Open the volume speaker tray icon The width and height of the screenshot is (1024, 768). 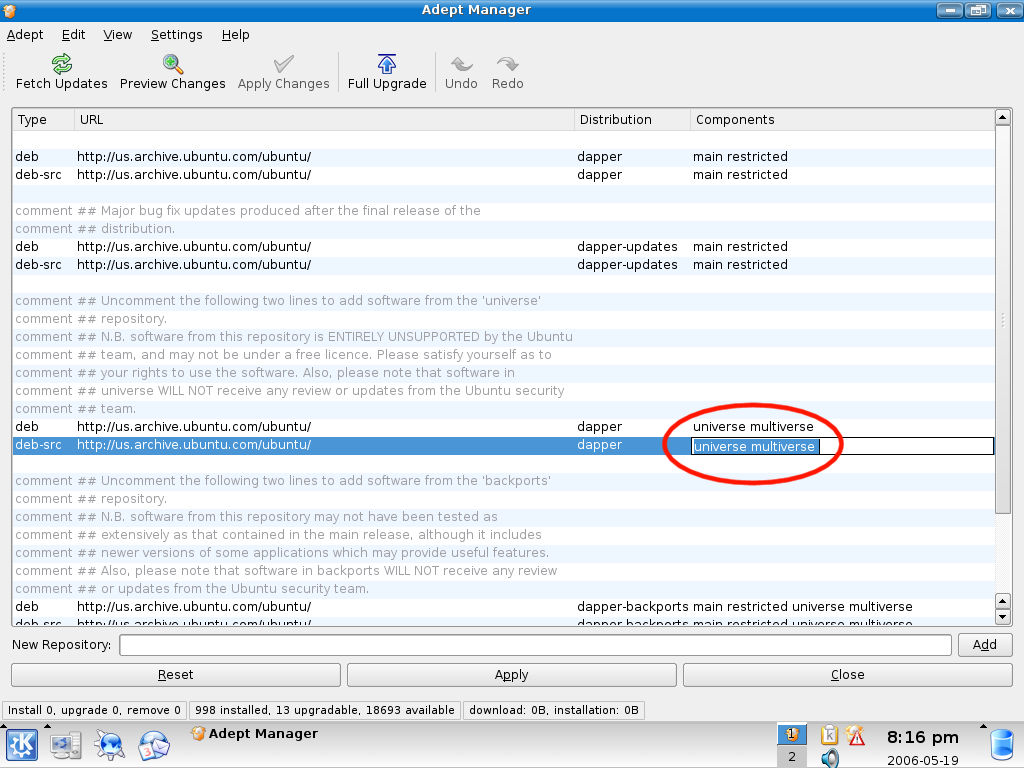[829, 758]
